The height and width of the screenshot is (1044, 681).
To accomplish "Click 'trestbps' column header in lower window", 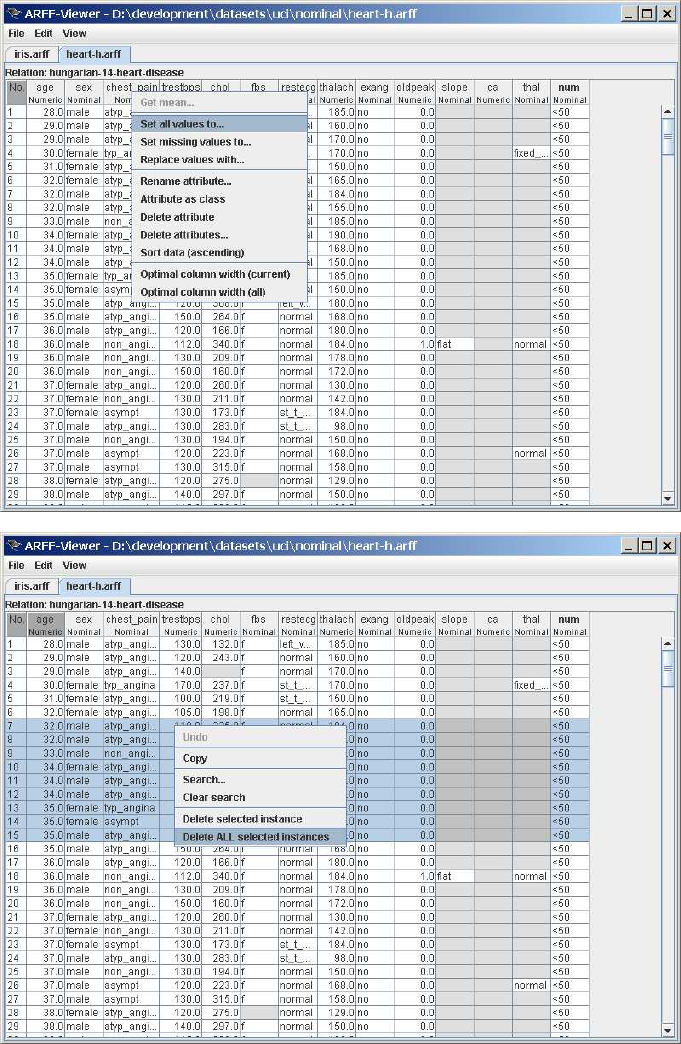I will click(x=180, y=625).
